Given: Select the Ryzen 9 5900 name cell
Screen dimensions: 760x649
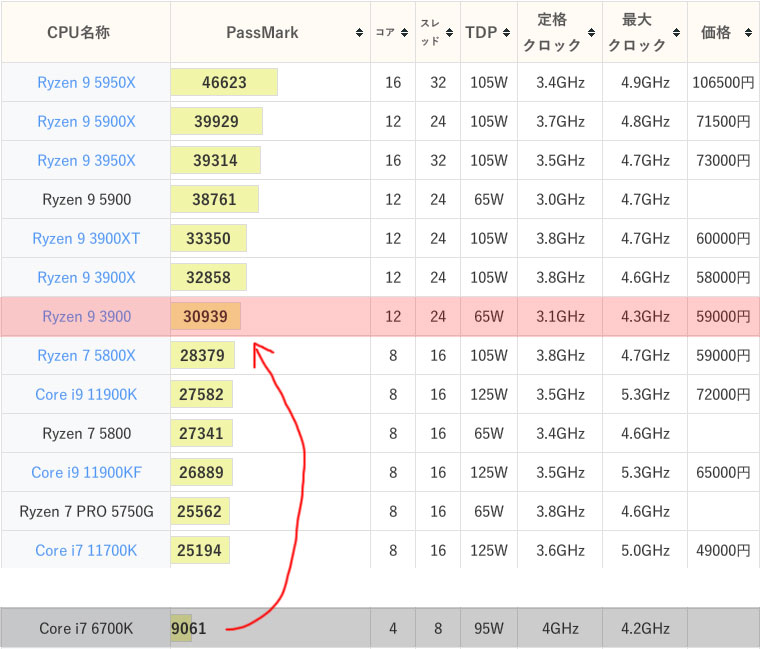Looking at the screenshot, I should [x=86, y=199].
